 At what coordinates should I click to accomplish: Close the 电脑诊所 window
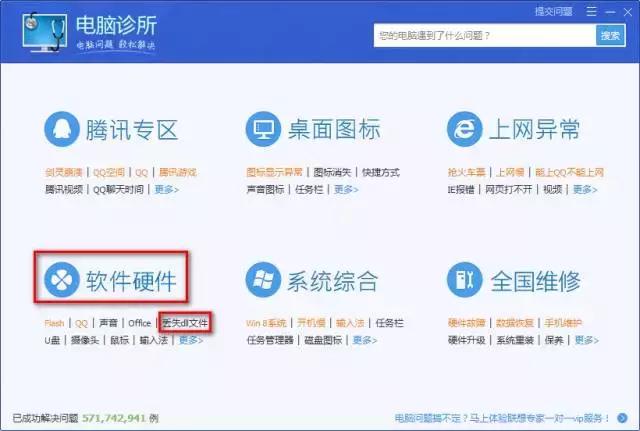coord(628,12)
